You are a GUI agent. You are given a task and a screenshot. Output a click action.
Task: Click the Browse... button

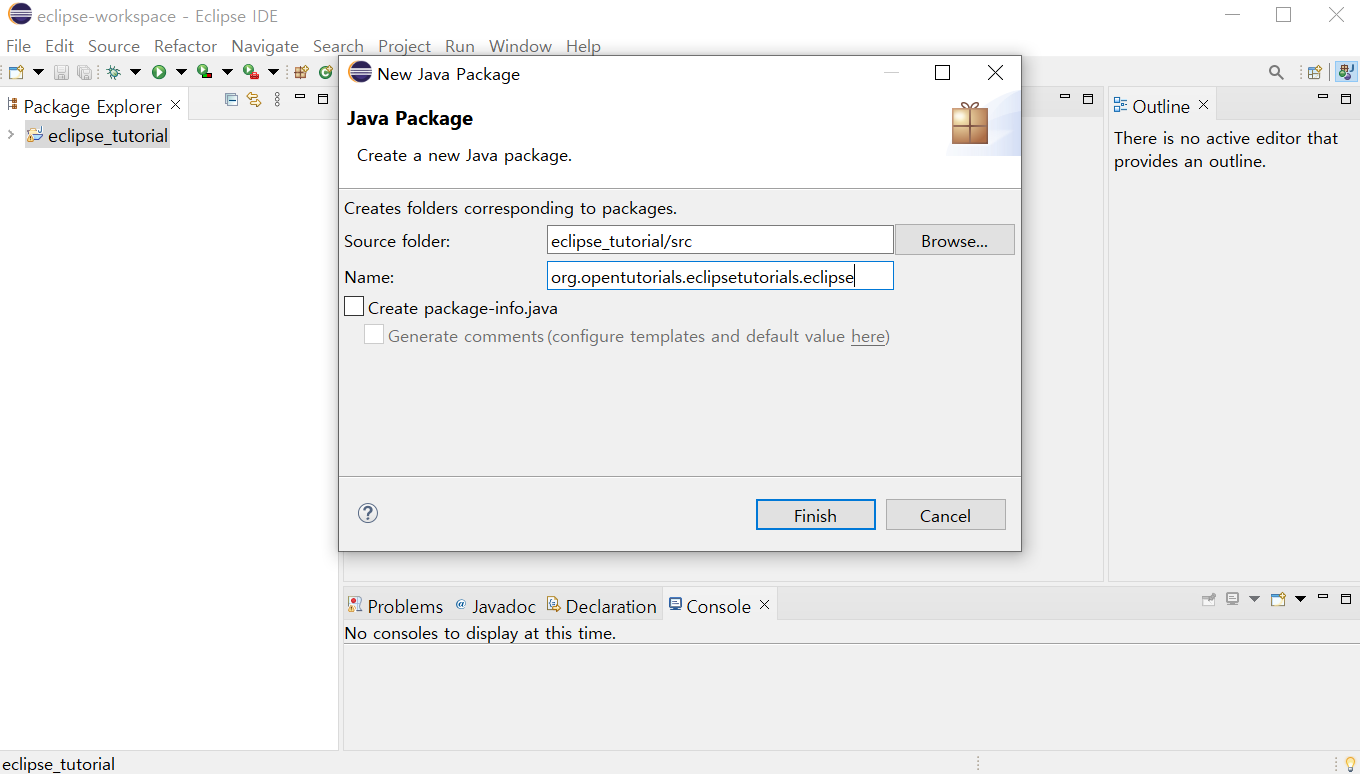coord(954,240)
